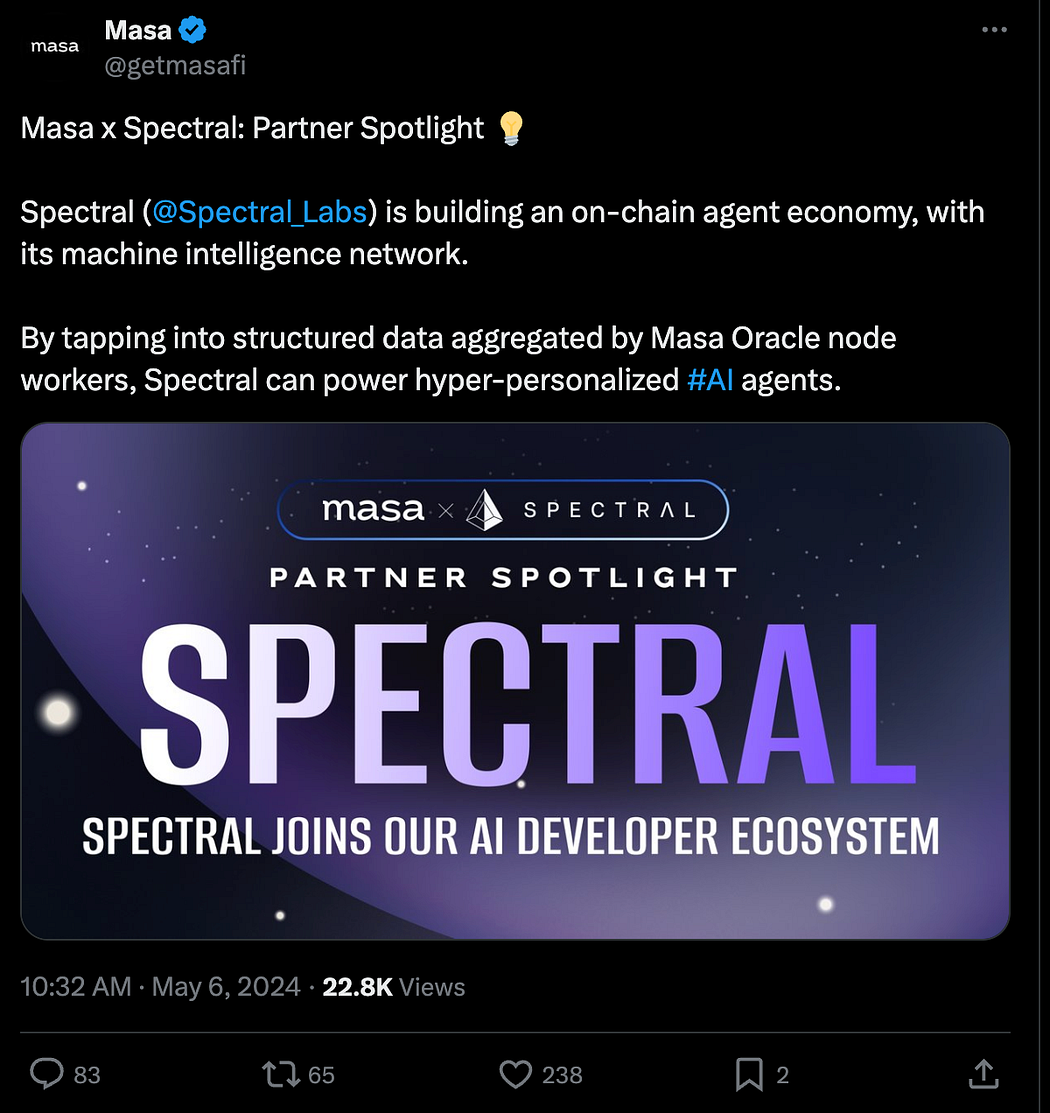Click the tweet text about Masa Oracle node
Image resolution: width=1050 pixels, height=1113 pixels.
click(x=457, y=338)
